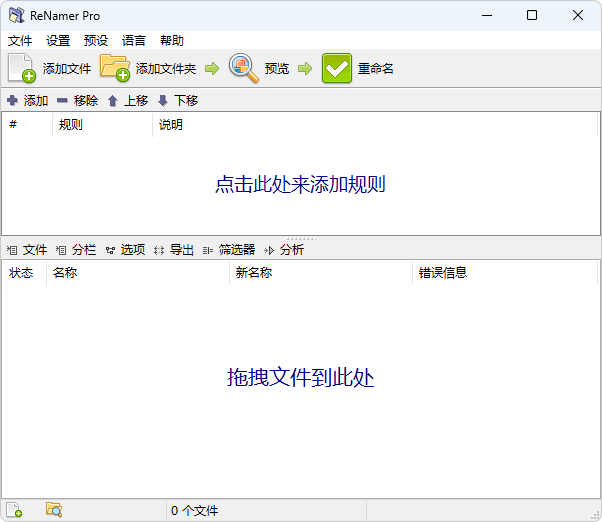Click the 添加 rule plus icon
This screenshot has width=602, height=522.
pos(13,101)
